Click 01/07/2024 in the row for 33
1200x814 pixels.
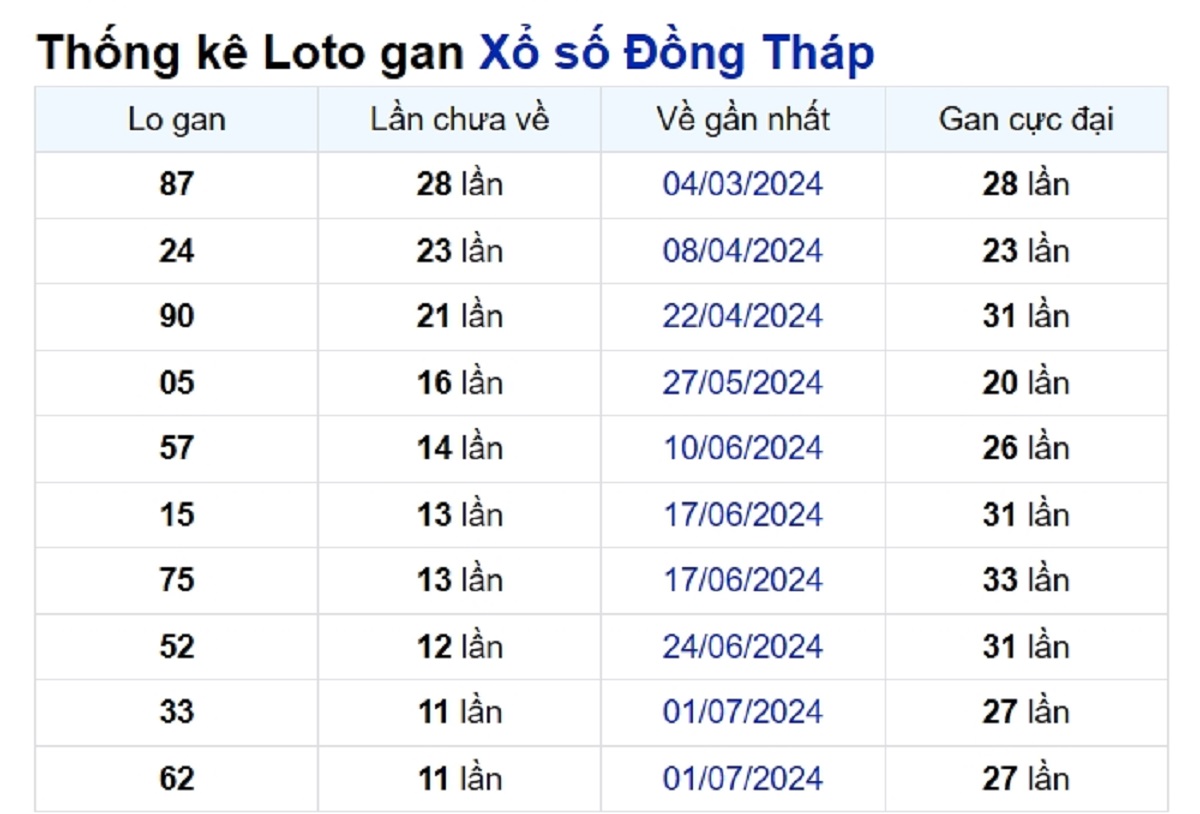pyautogui.click(x=743, y=712)
